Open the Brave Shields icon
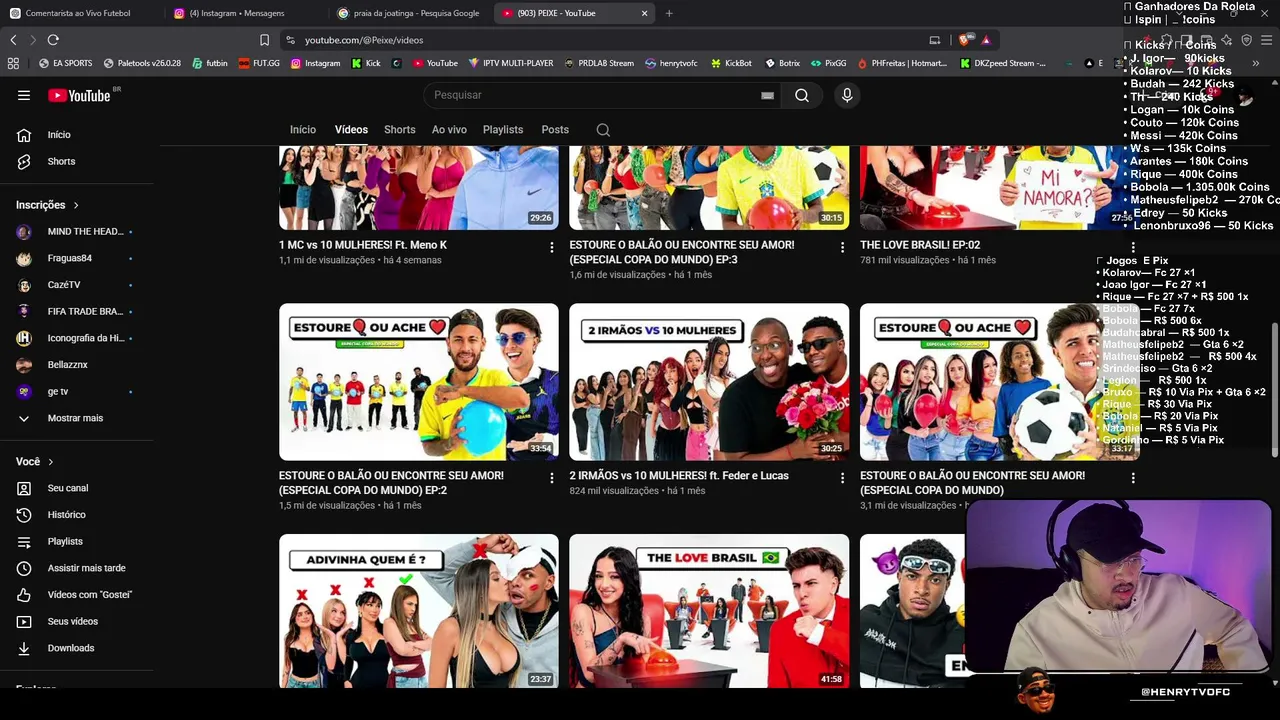 point(964,40)
